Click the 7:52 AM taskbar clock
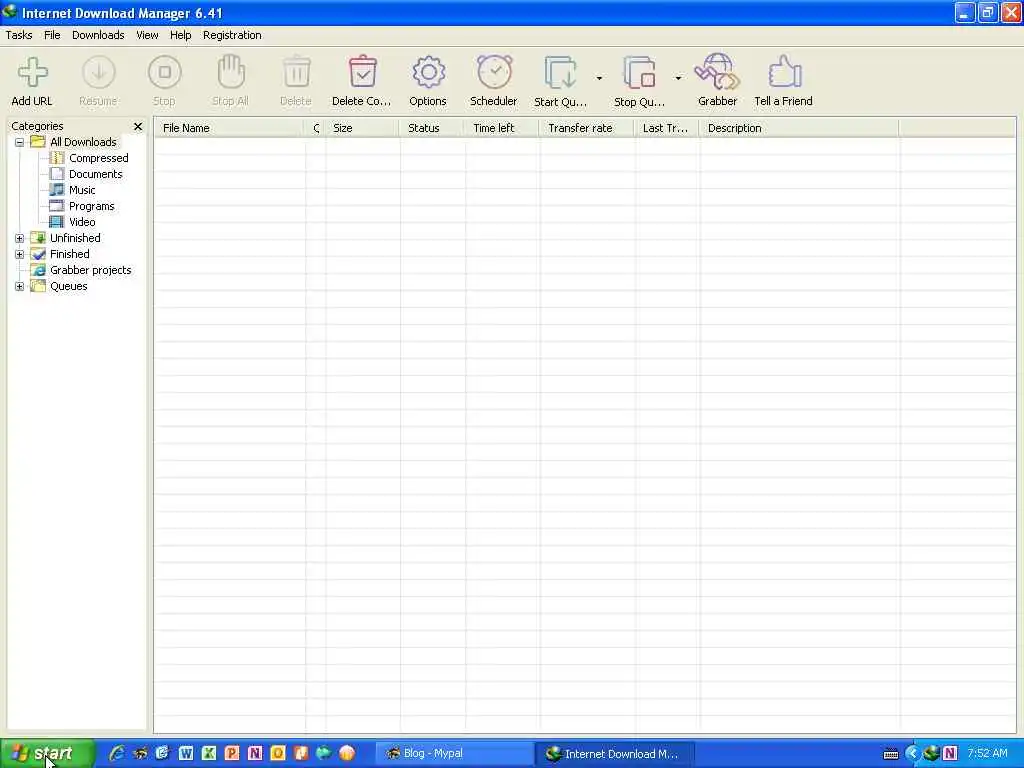This screenshot has height=768, width=1024. 987,754
